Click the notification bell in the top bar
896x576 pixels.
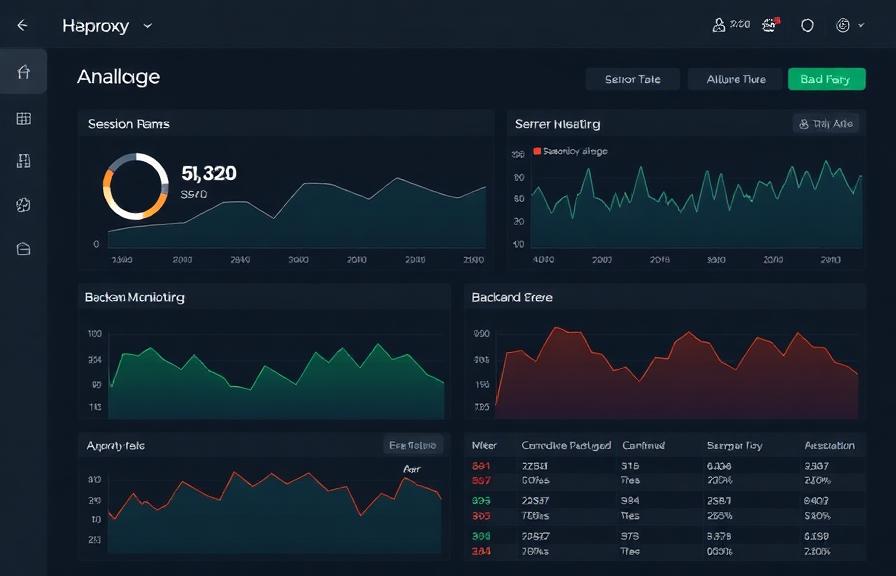coord(768,25)
